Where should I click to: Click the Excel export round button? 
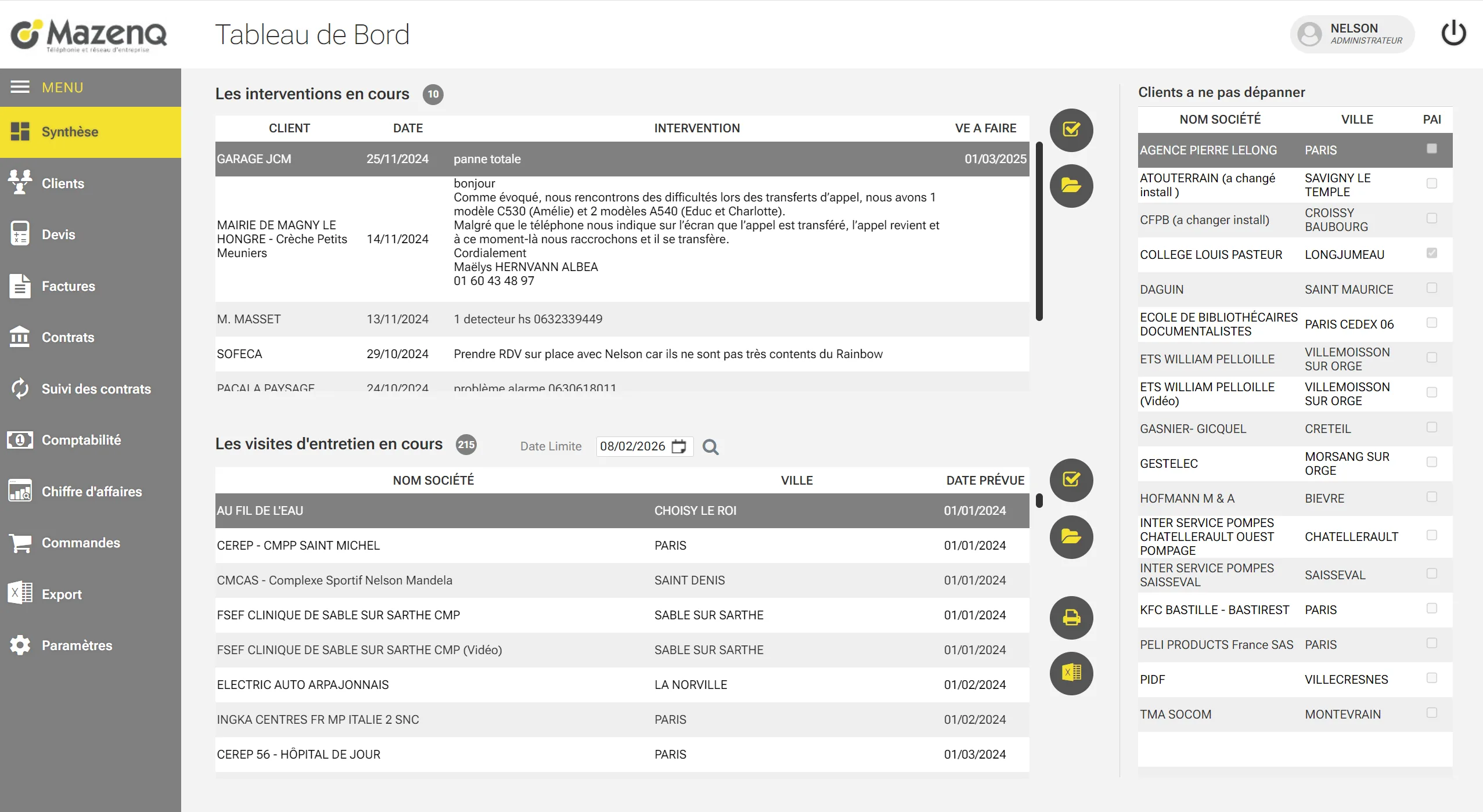1071,673
